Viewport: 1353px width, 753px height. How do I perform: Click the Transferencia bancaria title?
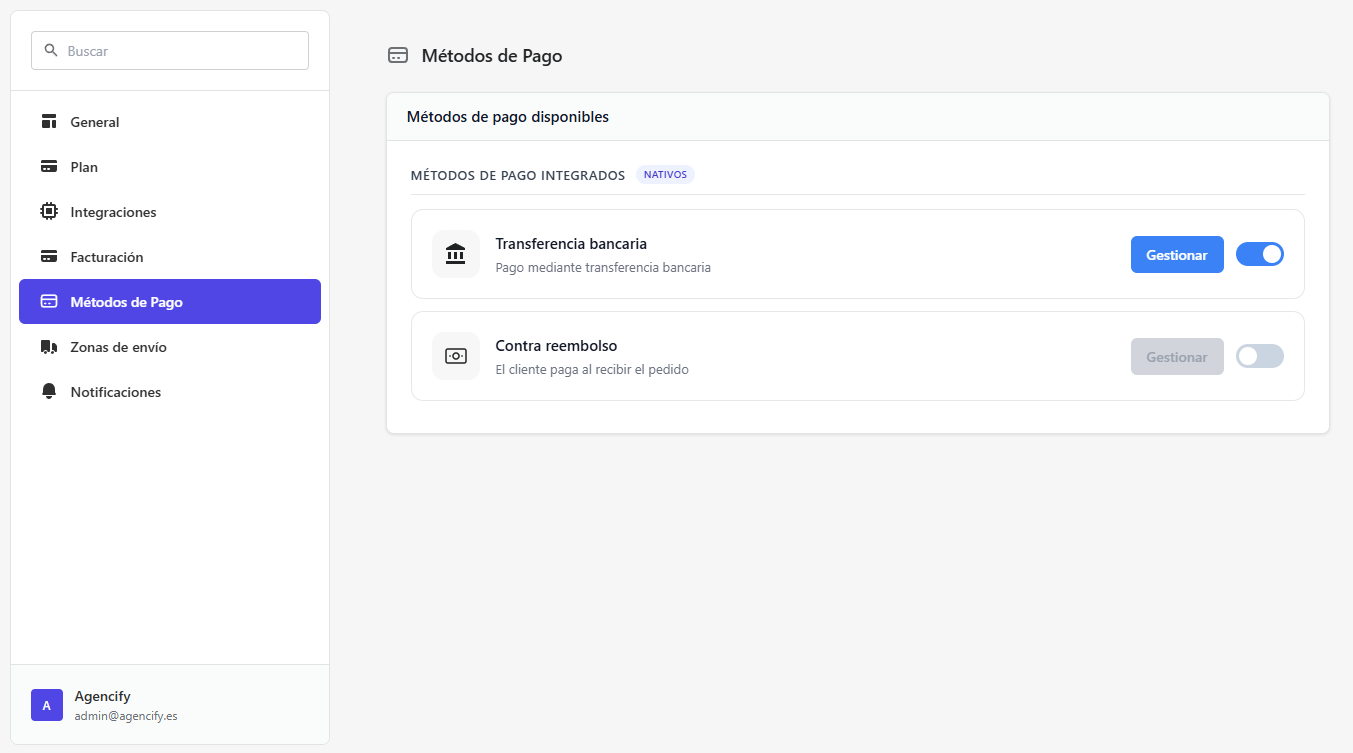(571, 244)
